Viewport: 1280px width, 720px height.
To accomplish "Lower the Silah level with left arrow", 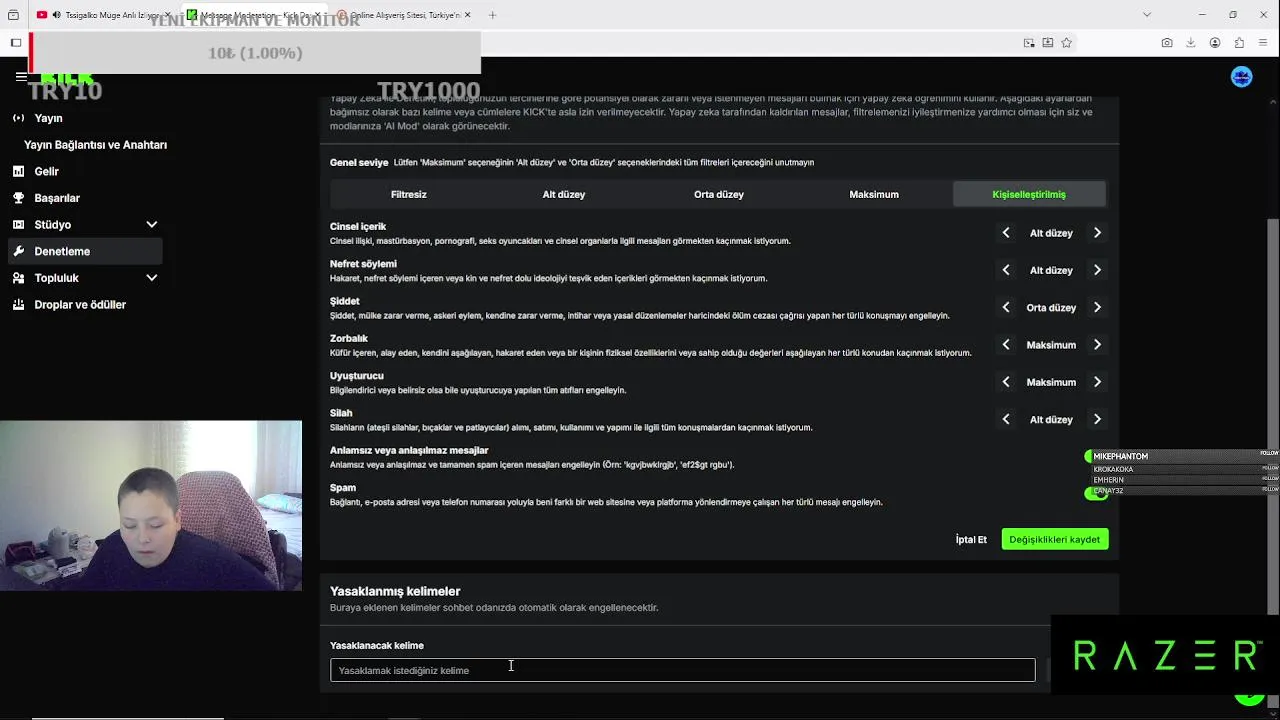I will click(1006, 420).
